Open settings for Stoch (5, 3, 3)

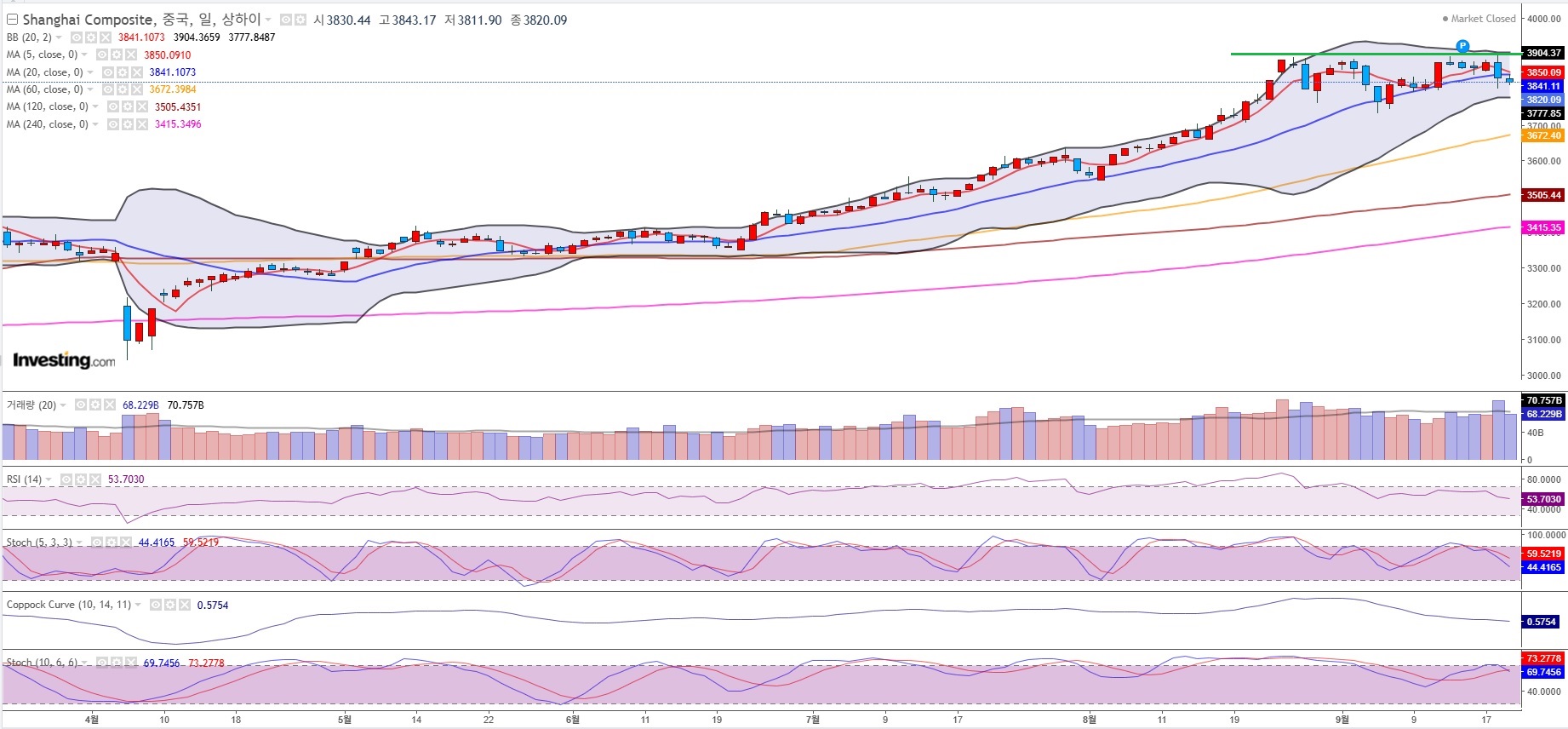tap(112, 542)
